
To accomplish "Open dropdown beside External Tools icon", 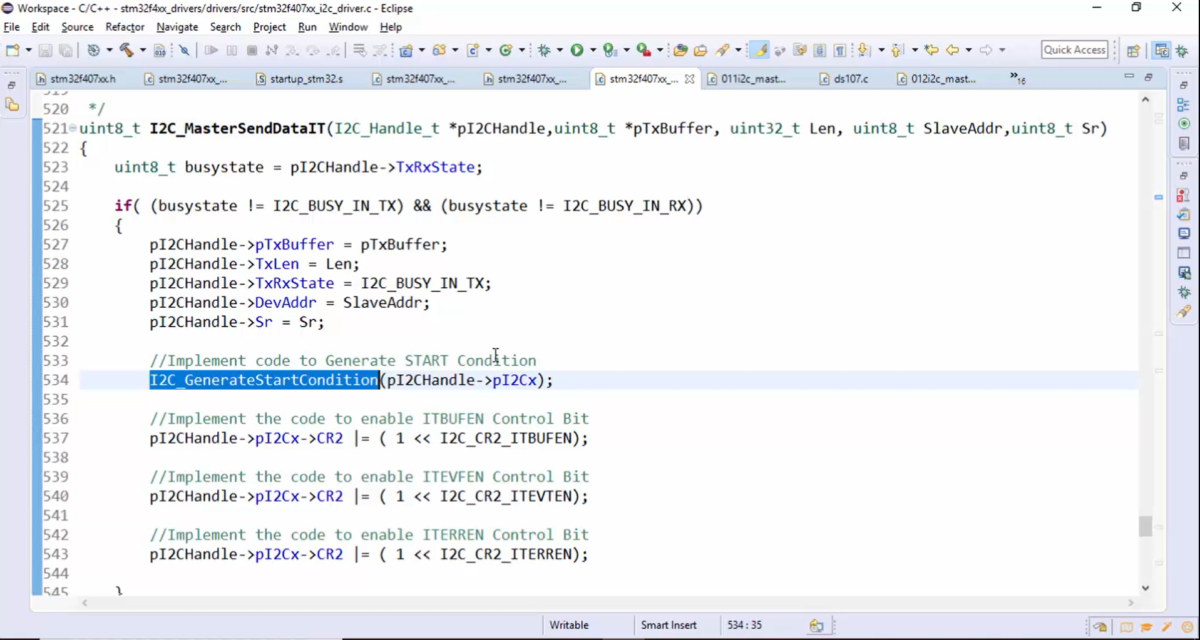I will 660,50.
